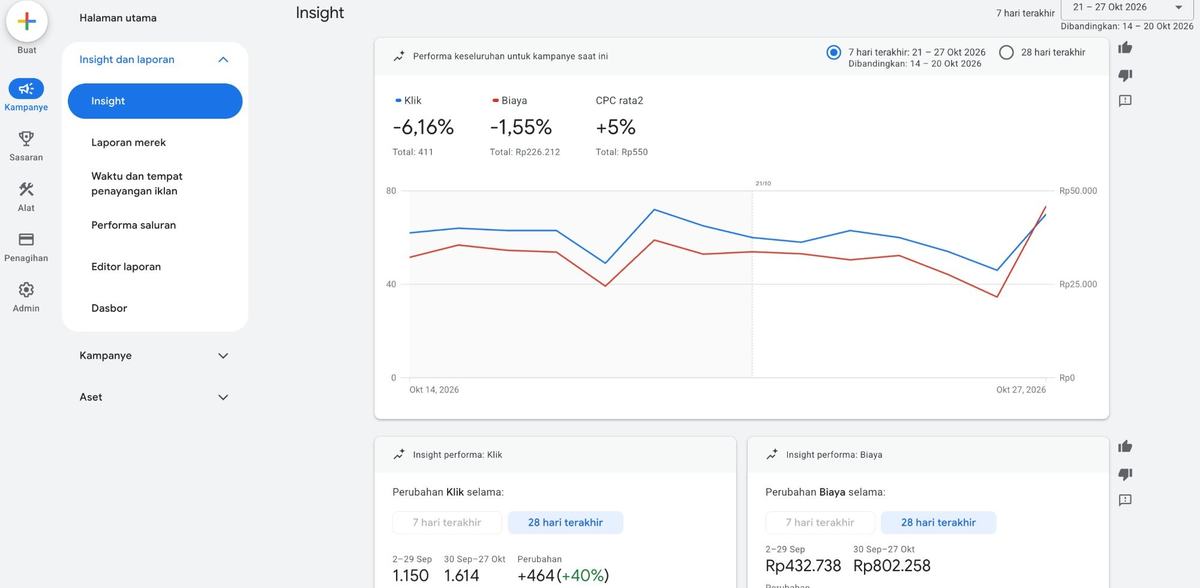Open the Penagihan card icon
1200x588 pixels.
point(26,239)
